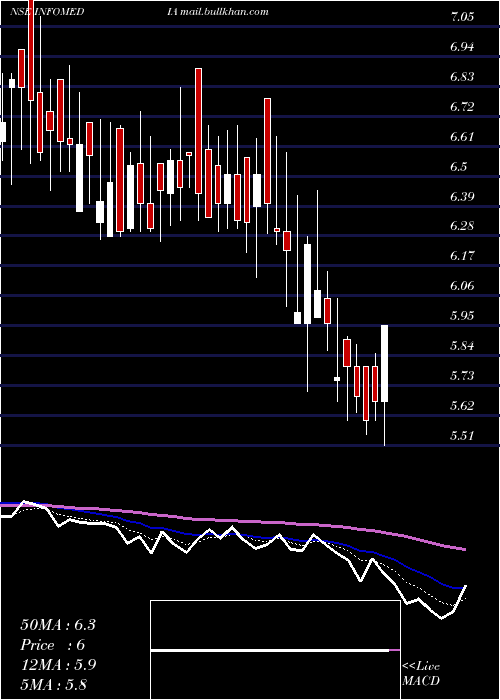Click the 6.06 price axis label
This screenshot has height=700, width=500.
click(463, 287)
